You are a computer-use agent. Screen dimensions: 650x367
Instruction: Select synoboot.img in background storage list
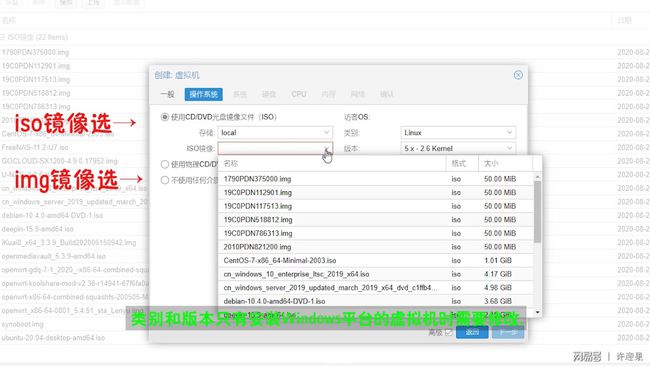(22, 324)
